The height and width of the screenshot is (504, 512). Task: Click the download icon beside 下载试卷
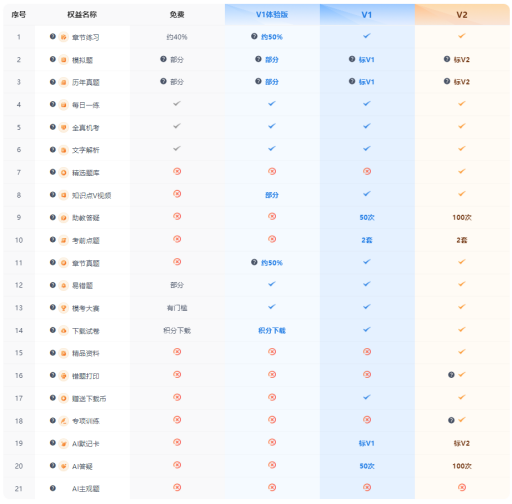63,331
